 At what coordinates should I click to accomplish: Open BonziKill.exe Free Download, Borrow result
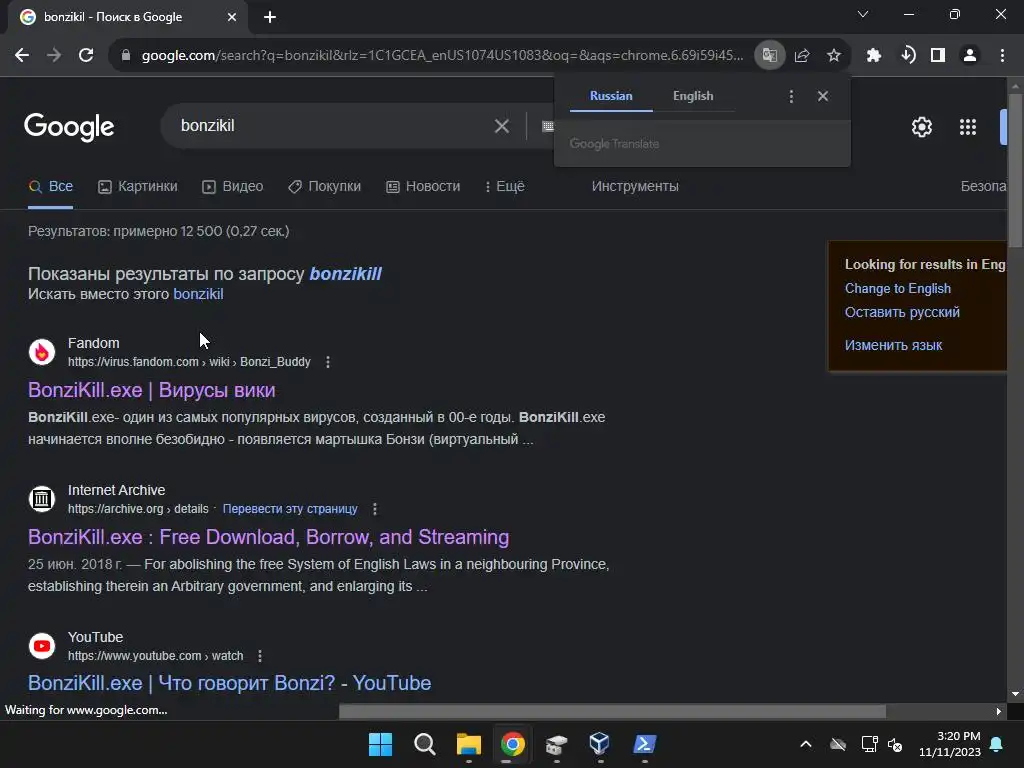(x=268, y=537)
